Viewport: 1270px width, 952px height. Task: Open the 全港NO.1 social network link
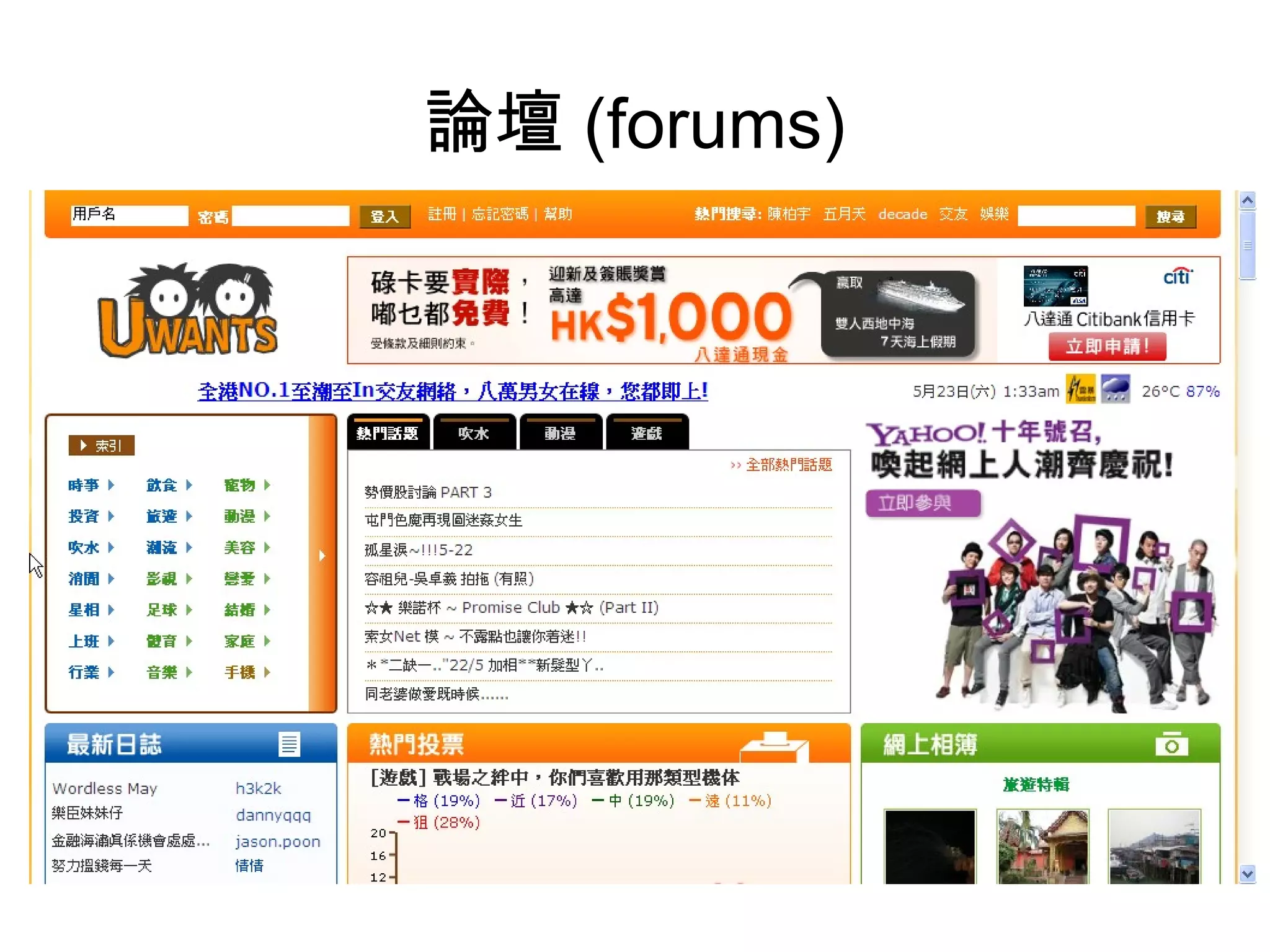coord(453,391)
